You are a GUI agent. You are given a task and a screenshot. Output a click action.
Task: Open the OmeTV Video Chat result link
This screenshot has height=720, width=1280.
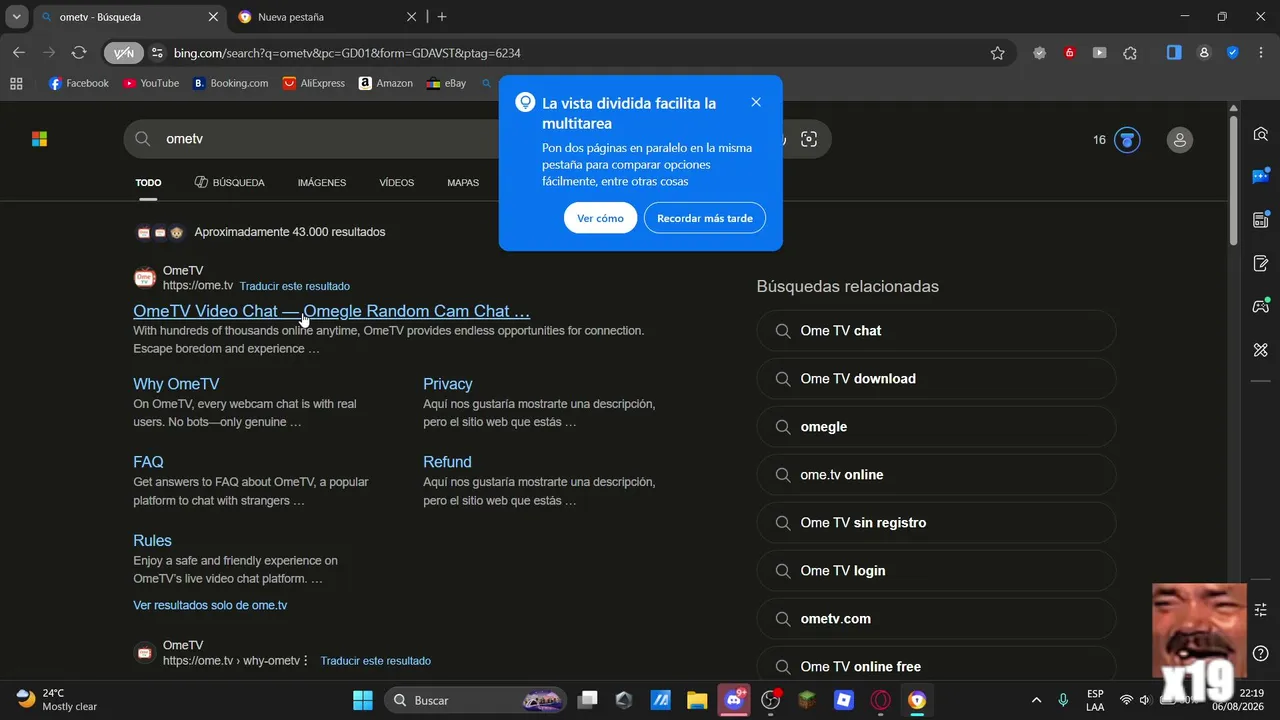[x=332, y=311]
